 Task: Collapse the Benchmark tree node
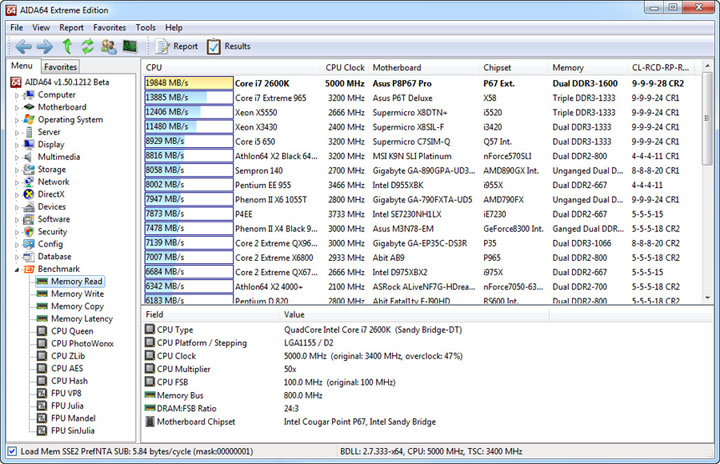pyautogui.click(x=17, y=270)
